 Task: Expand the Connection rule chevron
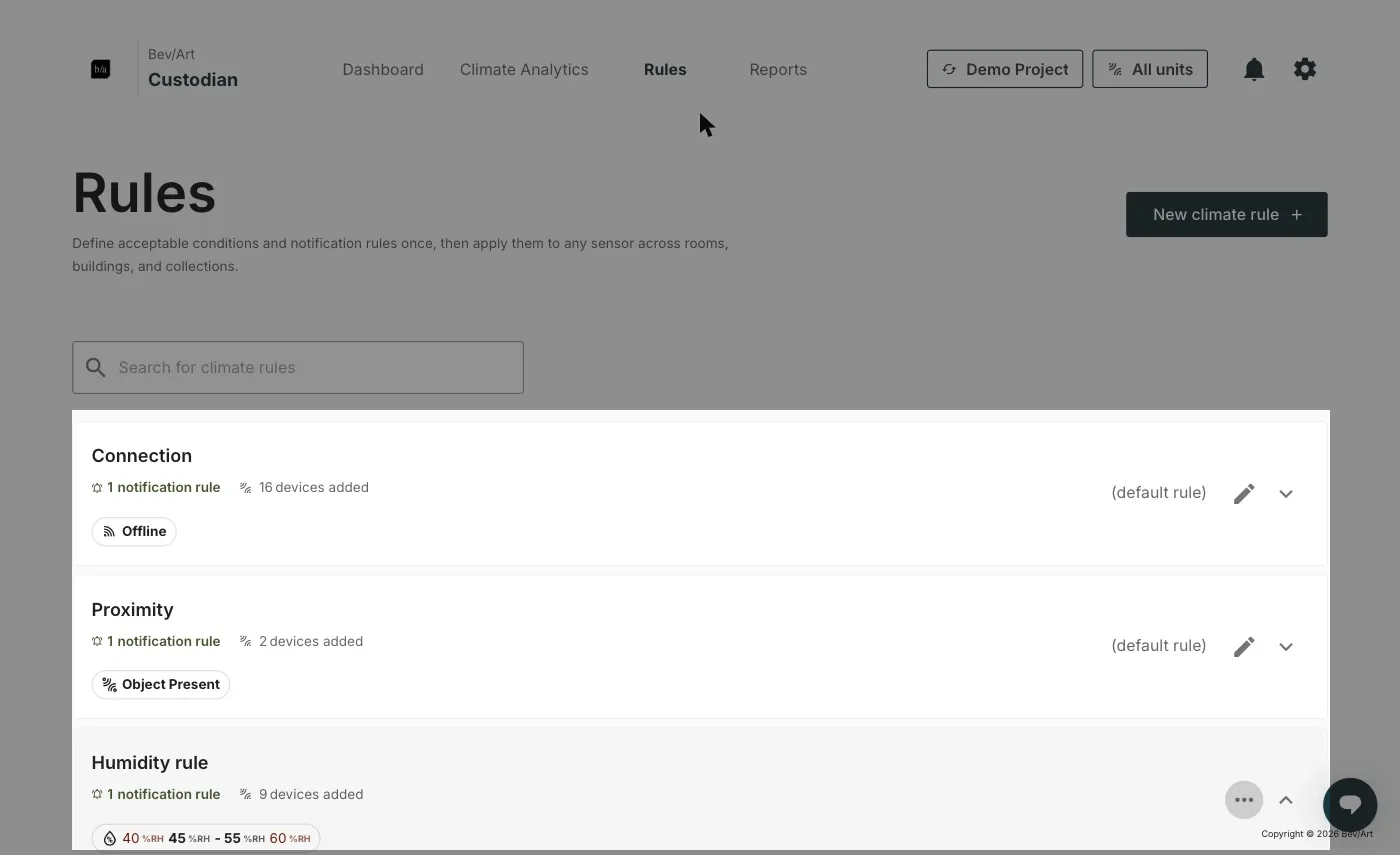point(1285,494)
